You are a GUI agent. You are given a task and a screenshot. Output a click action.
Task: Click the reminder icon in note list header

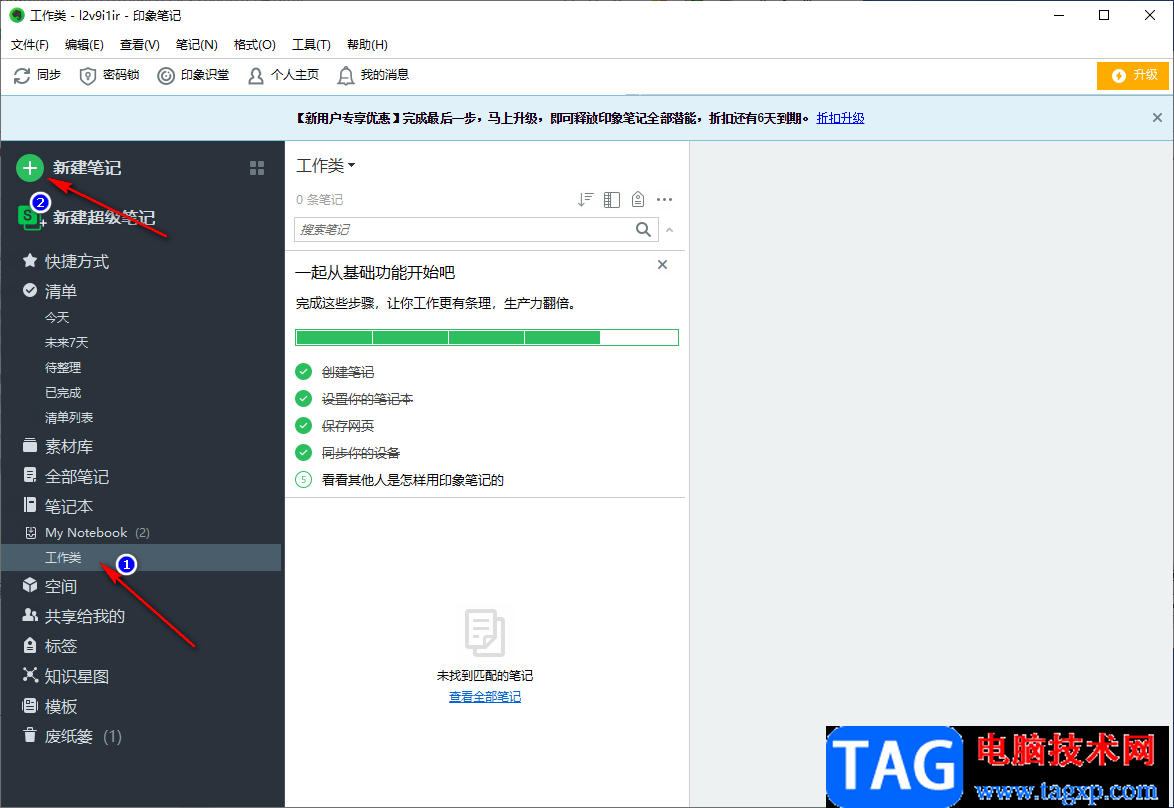637,199
